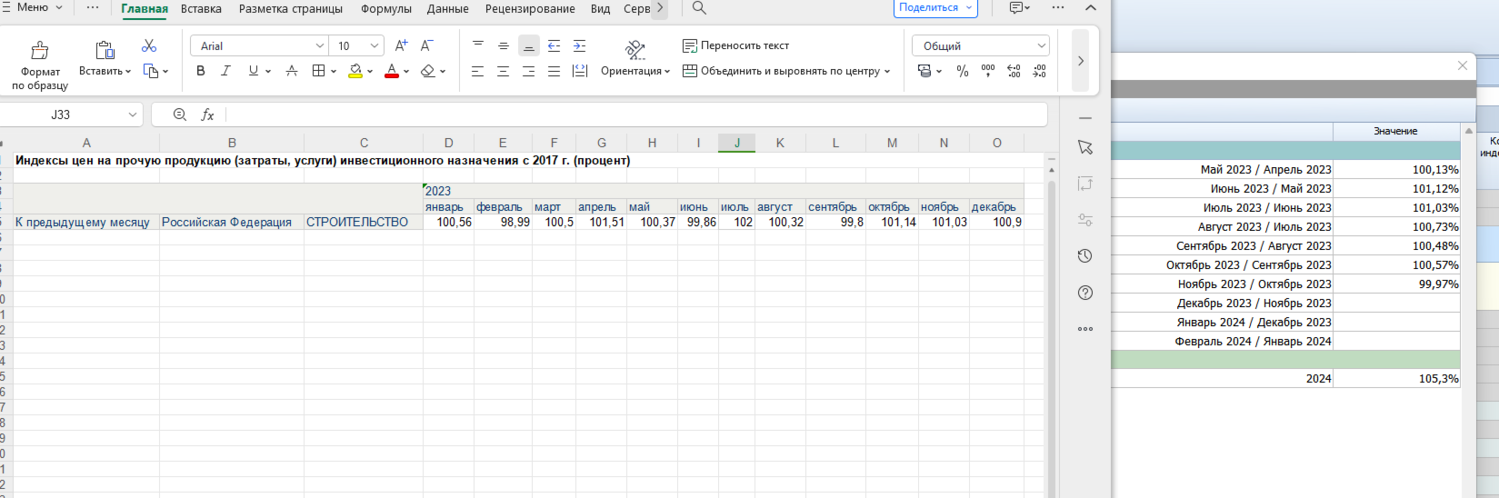Apply the thousands separator format

point(988,71)
